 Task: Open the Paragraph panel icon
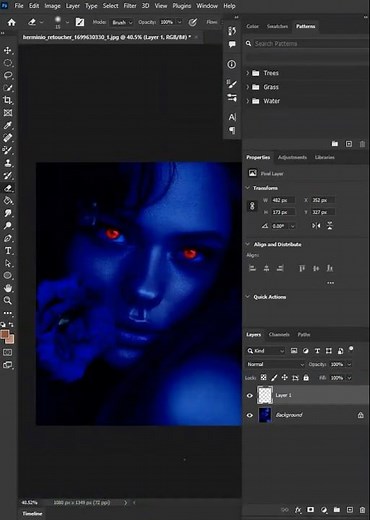point(232,130)
